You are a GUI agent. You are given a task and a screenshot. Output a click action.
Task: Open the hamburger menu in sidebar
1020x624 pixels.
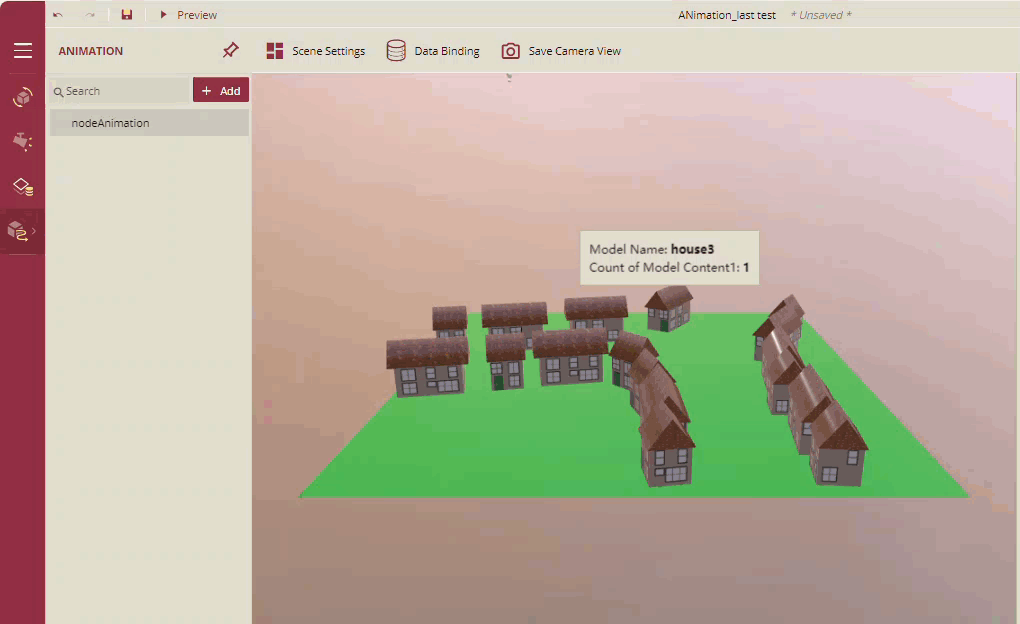point(22,51)
